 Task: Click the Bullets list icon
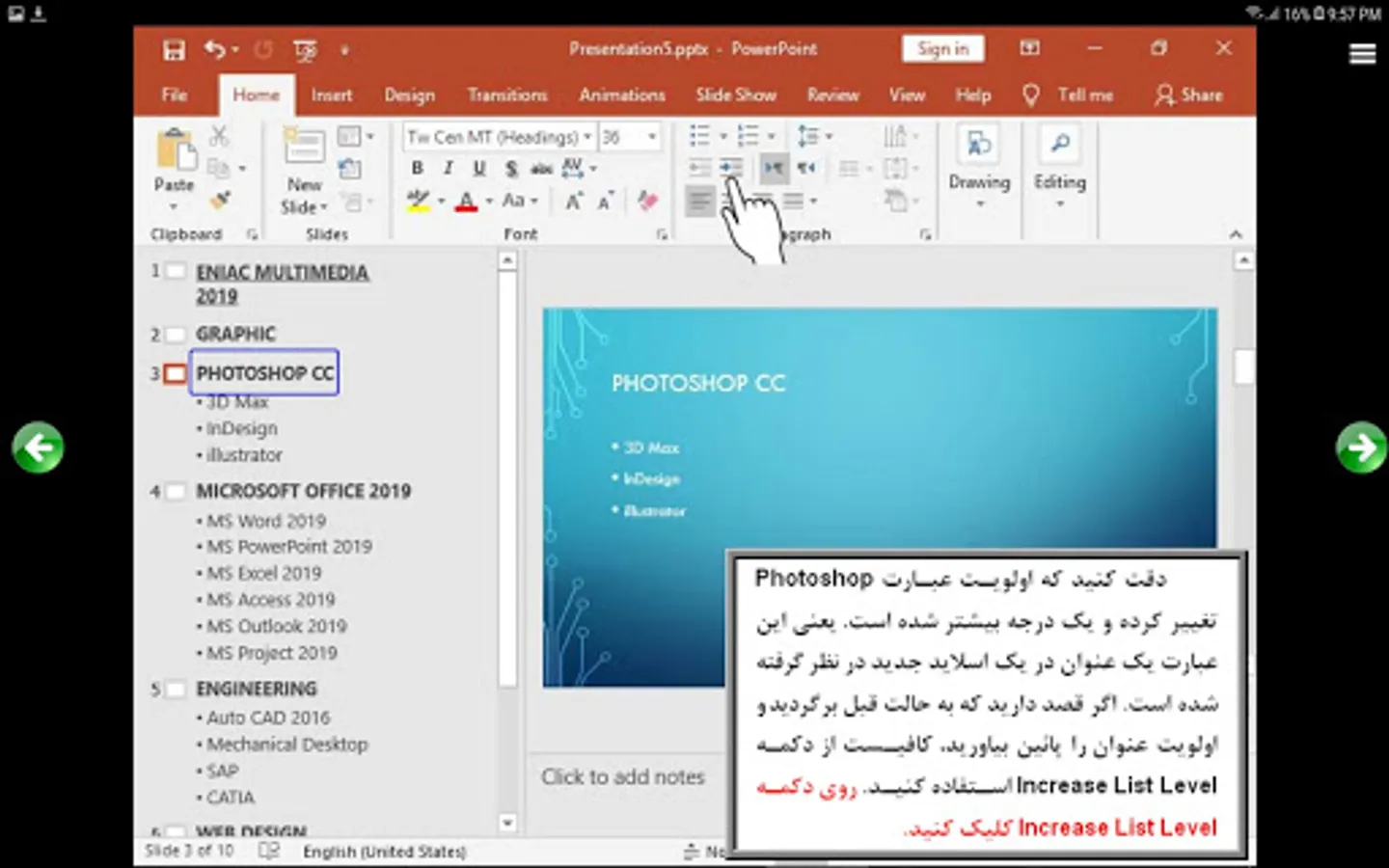(x=700, y=136)
